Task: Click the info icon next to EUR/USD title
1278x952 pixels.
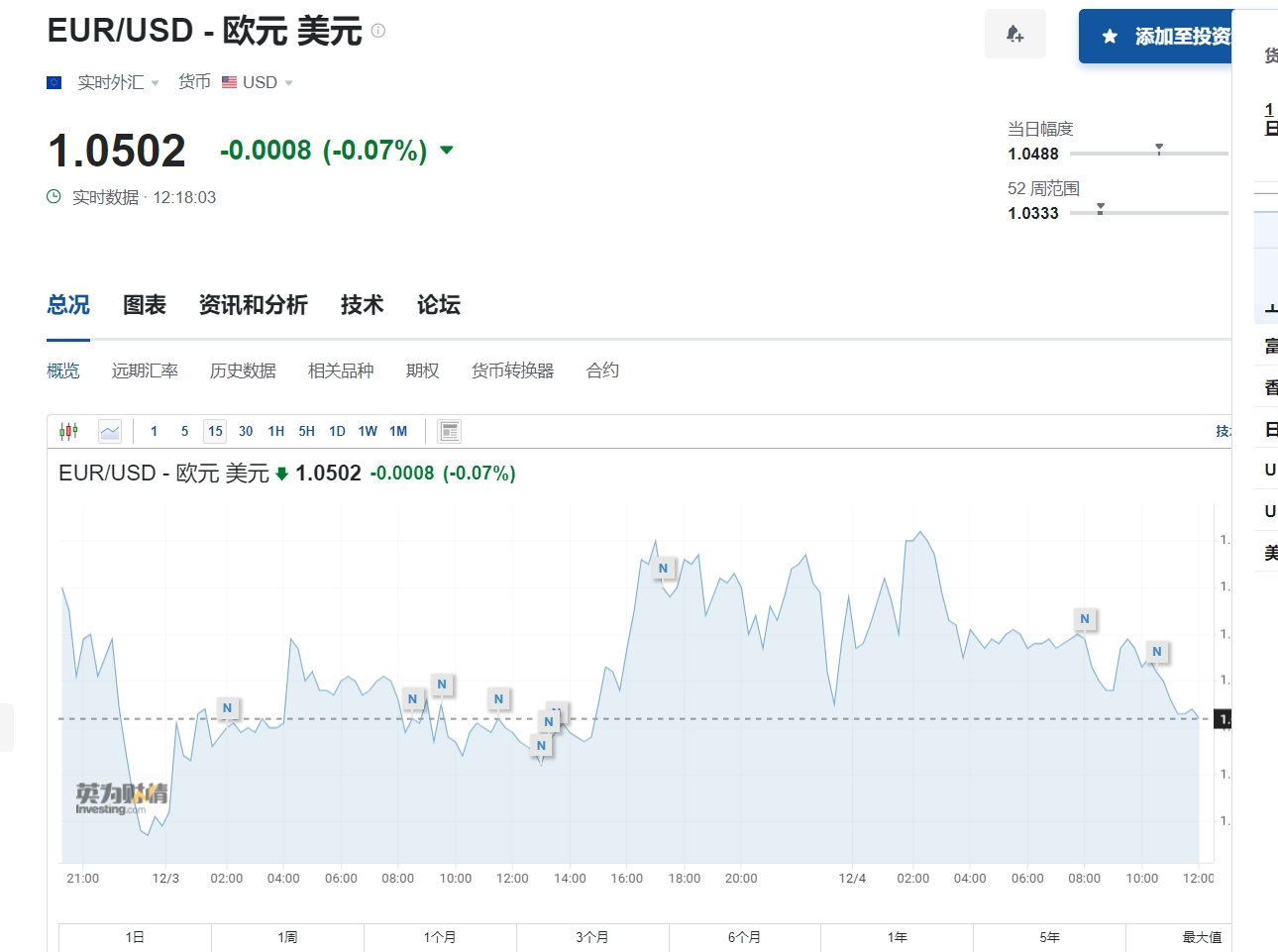Action: coord(377,31)
